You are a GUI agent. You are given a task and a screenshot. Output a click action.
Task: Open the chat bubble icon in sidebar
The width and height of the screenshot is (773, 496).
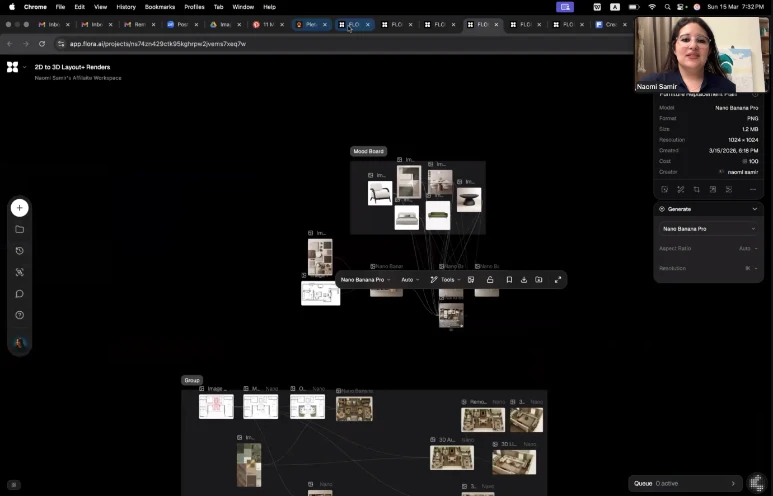pos(19,294)
